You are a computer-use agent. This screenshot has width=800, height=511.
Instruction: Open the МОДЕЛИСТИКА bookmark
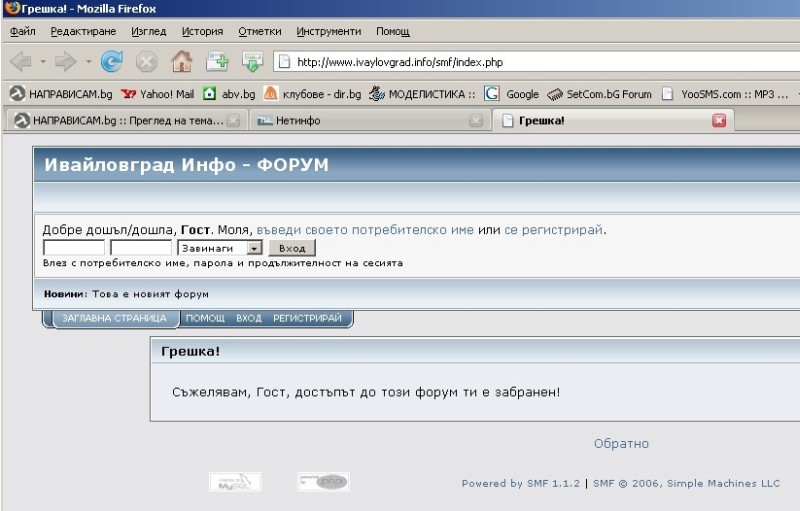pyautogui.click(x=421, y=94)
